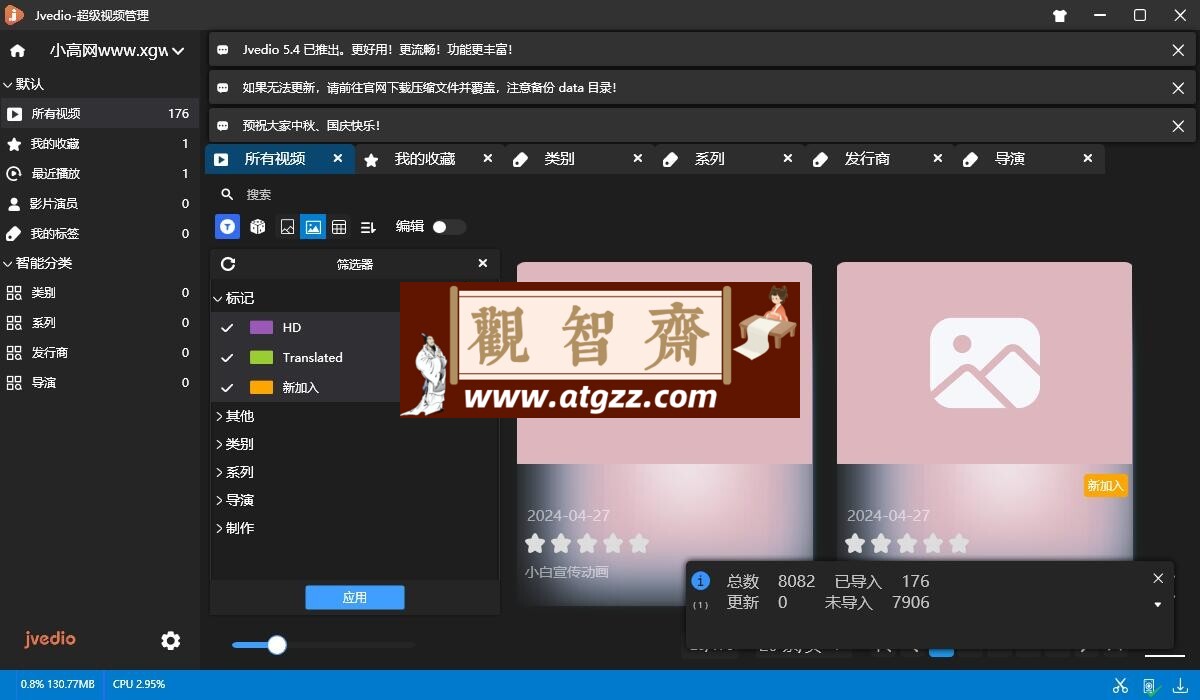Open the home icon in the sidebar
This screenshot has width=1200, height=700.
coord(17,51)
